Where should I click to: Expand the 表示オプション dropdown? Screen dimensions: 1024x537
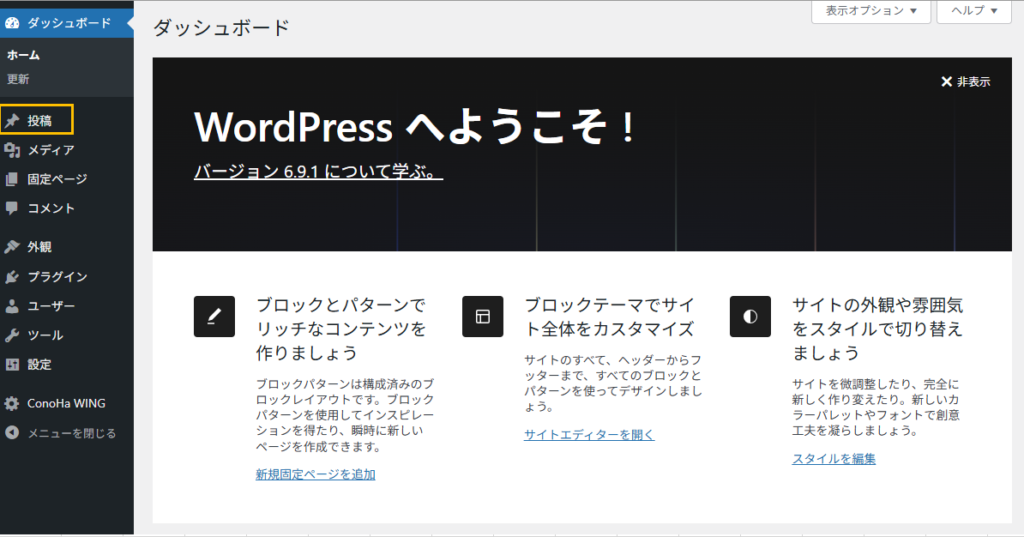click(x=871, y=11)
